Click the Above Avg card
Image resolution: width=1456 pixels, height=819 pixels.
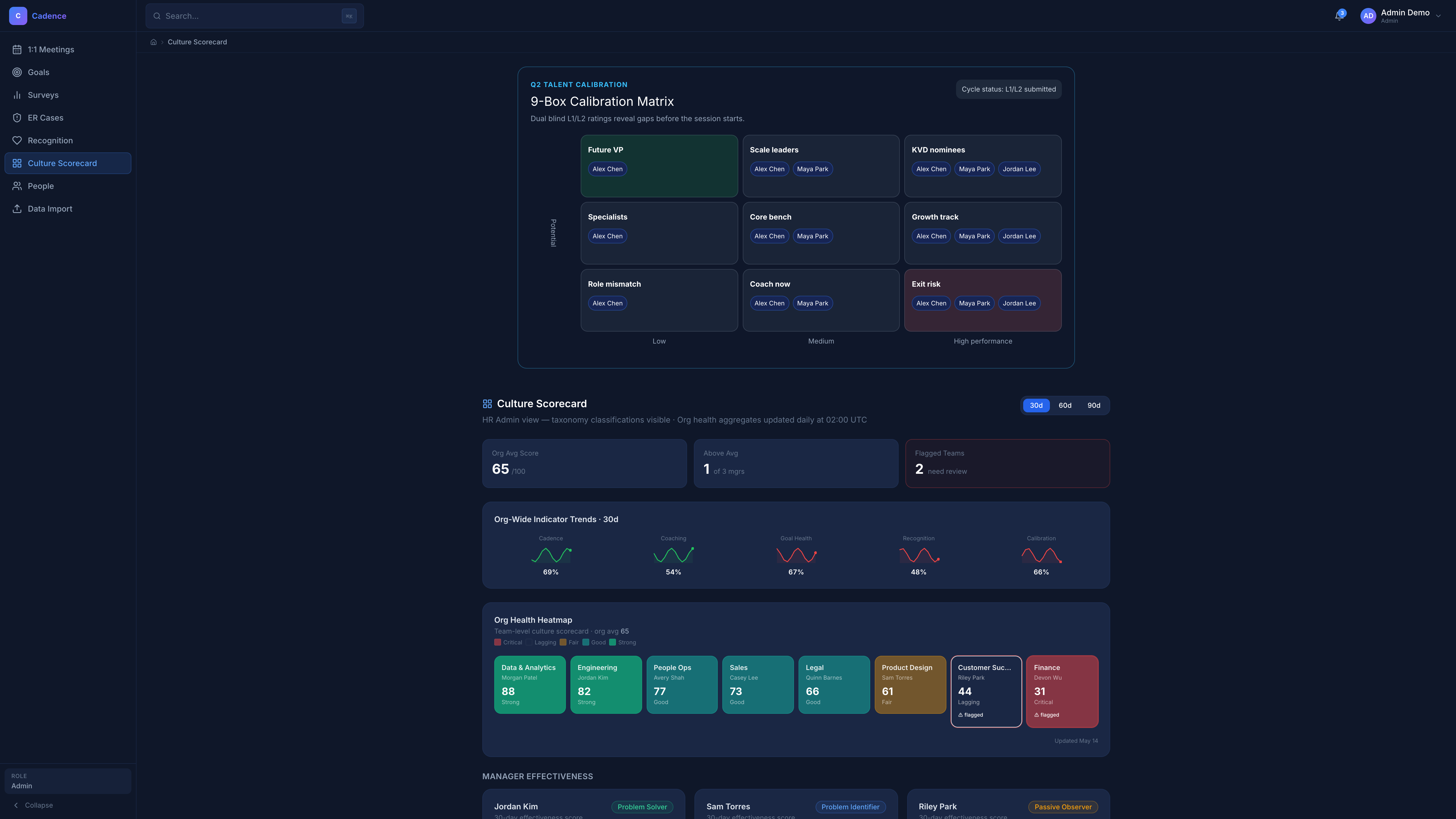(x=796, y=464)
